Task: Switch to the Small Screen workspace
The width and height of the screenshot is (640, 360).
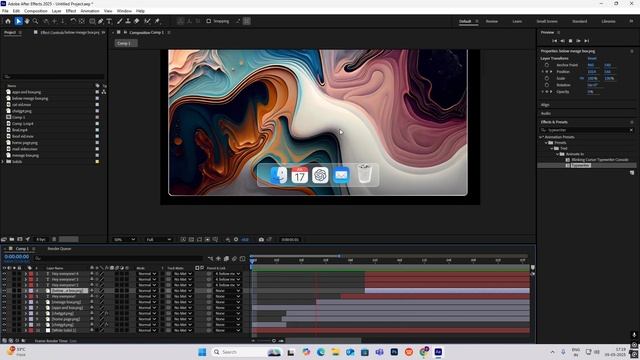Action: (x=547, y=21)
